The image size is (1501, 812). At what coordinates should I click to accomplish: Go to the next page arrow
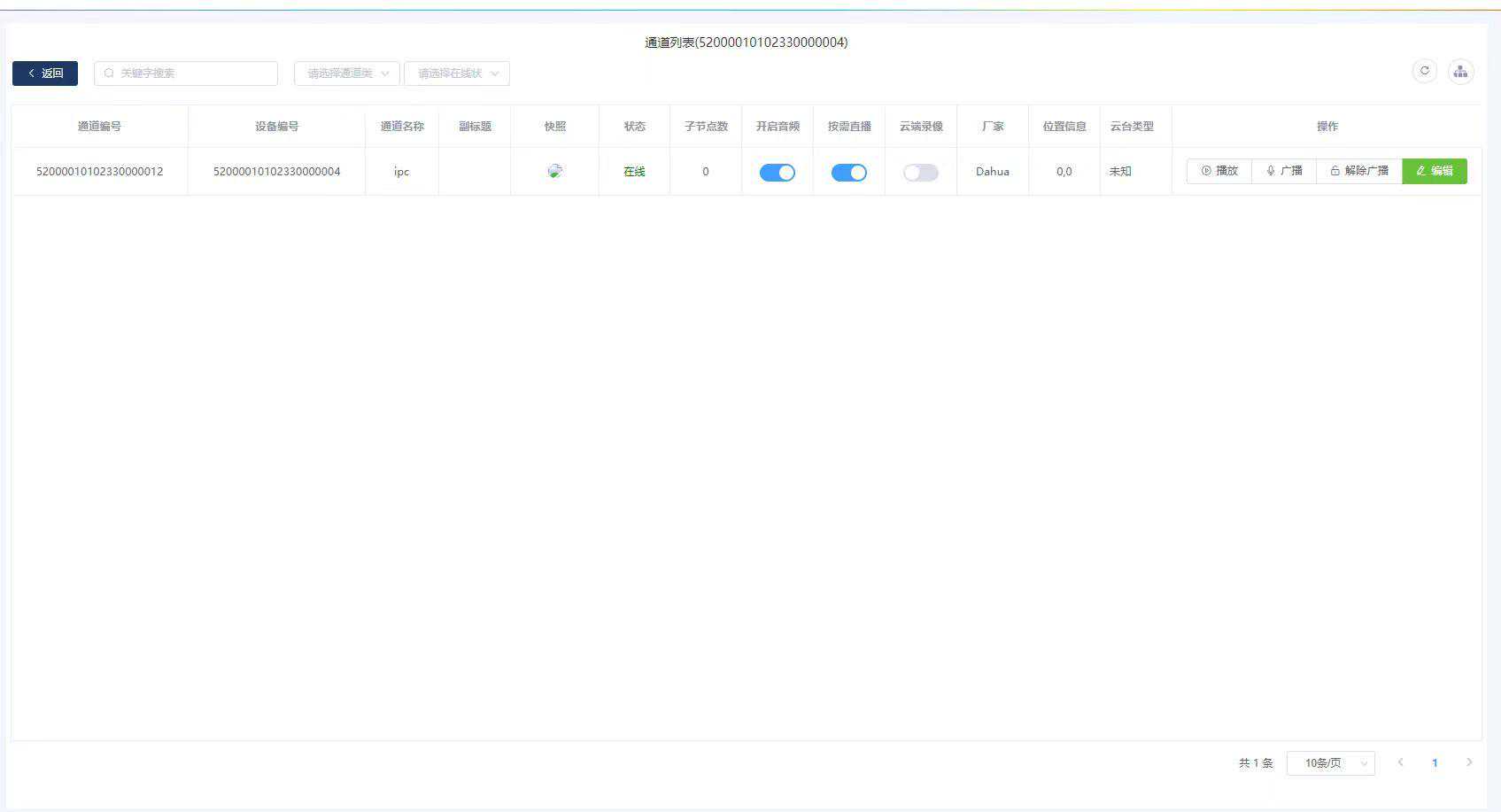1469,762
